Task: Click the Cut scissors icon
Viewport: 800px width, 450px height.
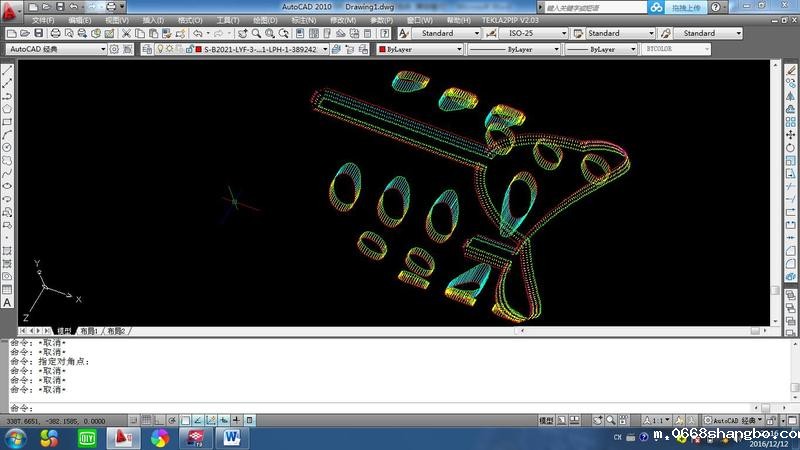Action: point(125,33)
